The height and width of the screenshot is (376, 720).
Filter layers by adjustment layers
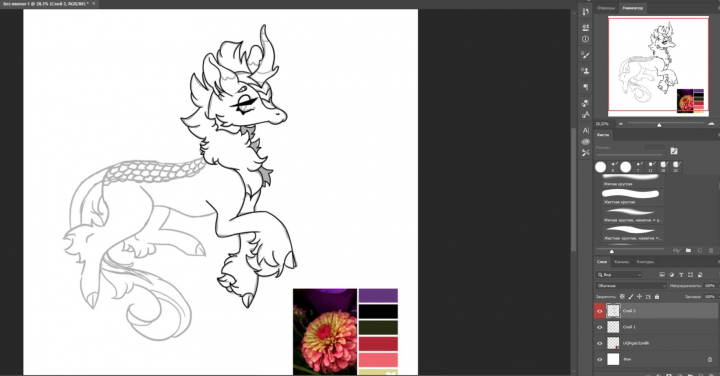pyautogui.click(x=671, y=275)
